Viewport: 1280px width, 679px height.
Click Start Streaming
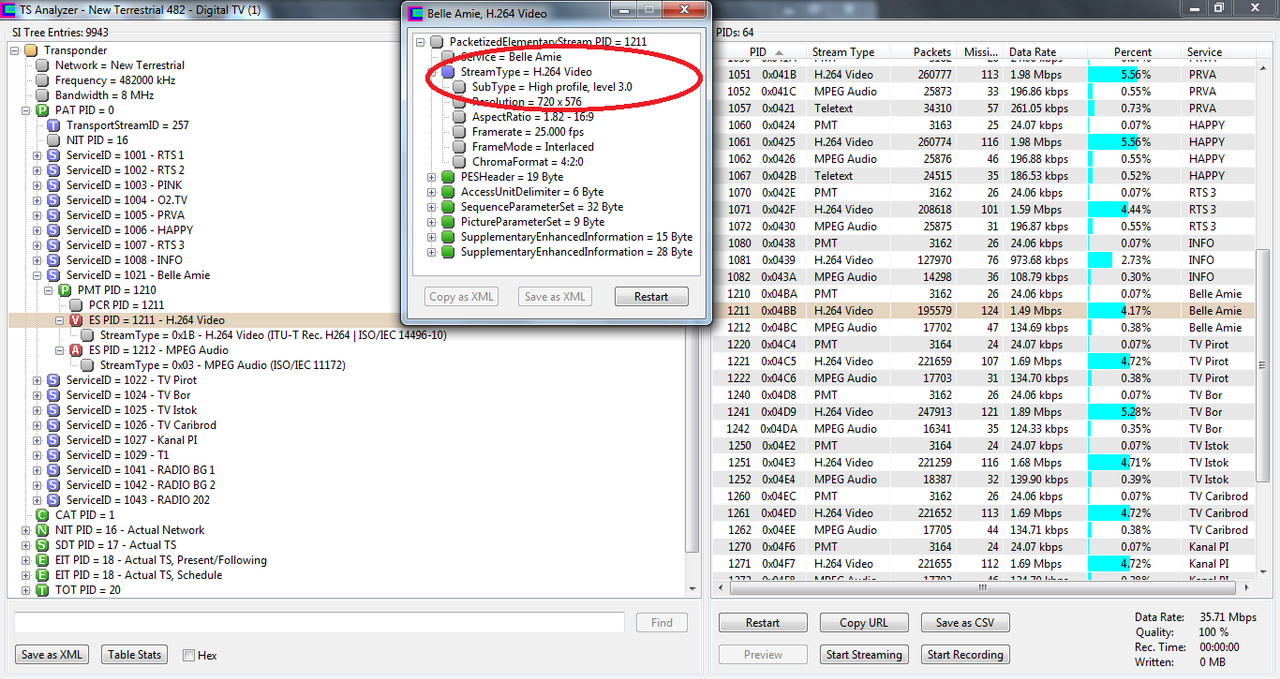pos(864,655)
